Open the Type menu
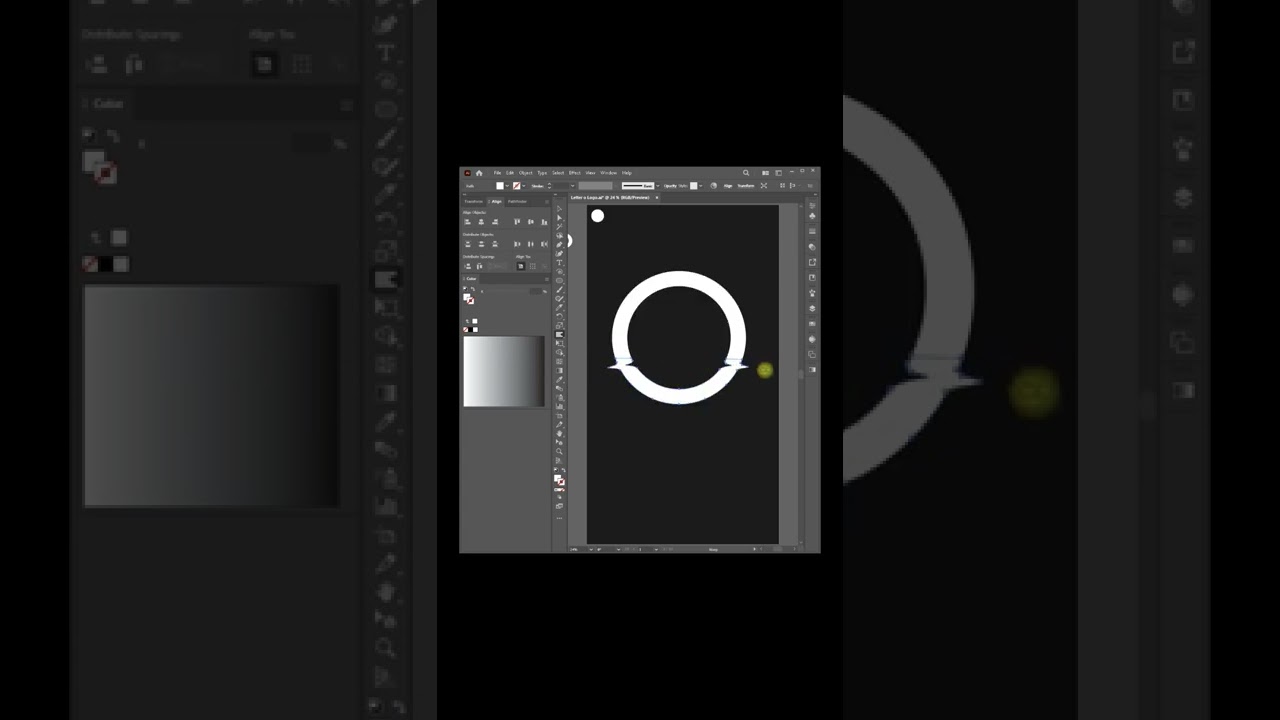 tap(542, 173)
